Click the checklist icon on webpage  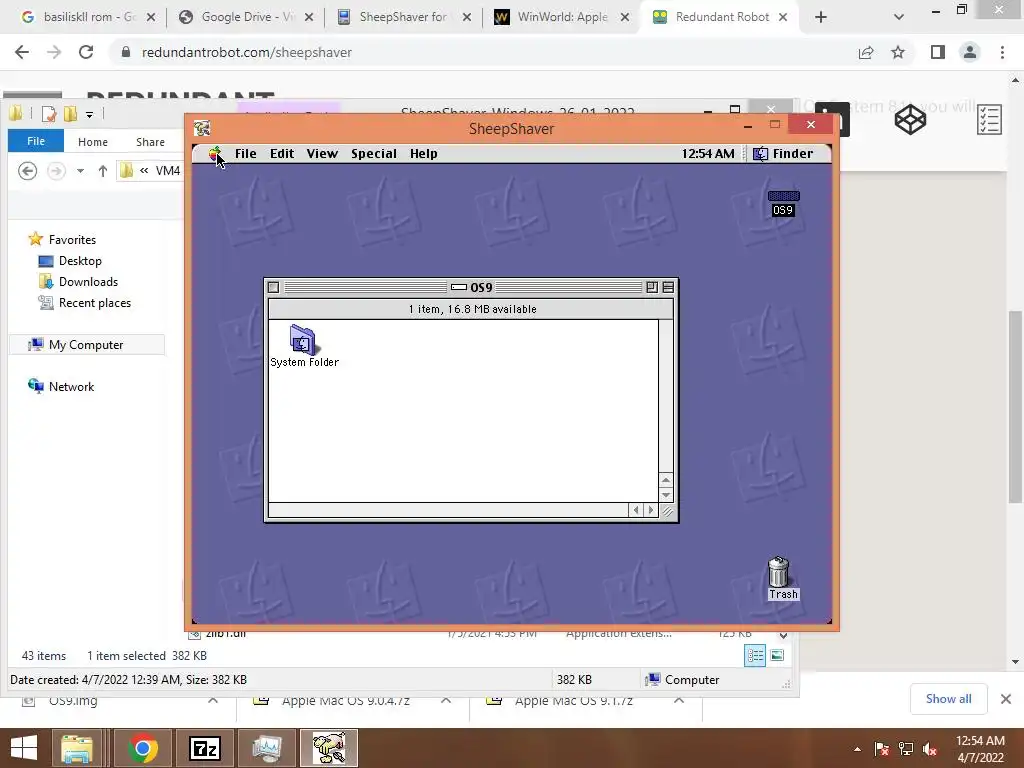989,120
